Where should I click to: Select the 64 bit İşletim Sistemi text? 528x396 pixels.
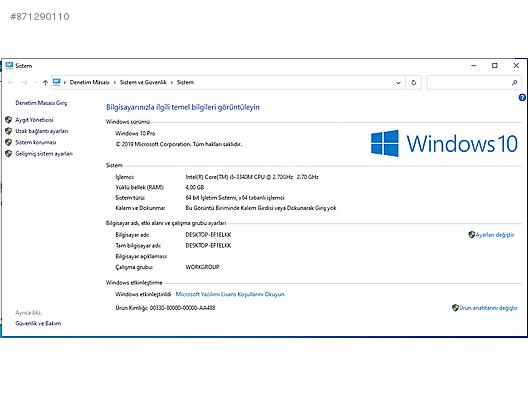[x=235, y=198]
